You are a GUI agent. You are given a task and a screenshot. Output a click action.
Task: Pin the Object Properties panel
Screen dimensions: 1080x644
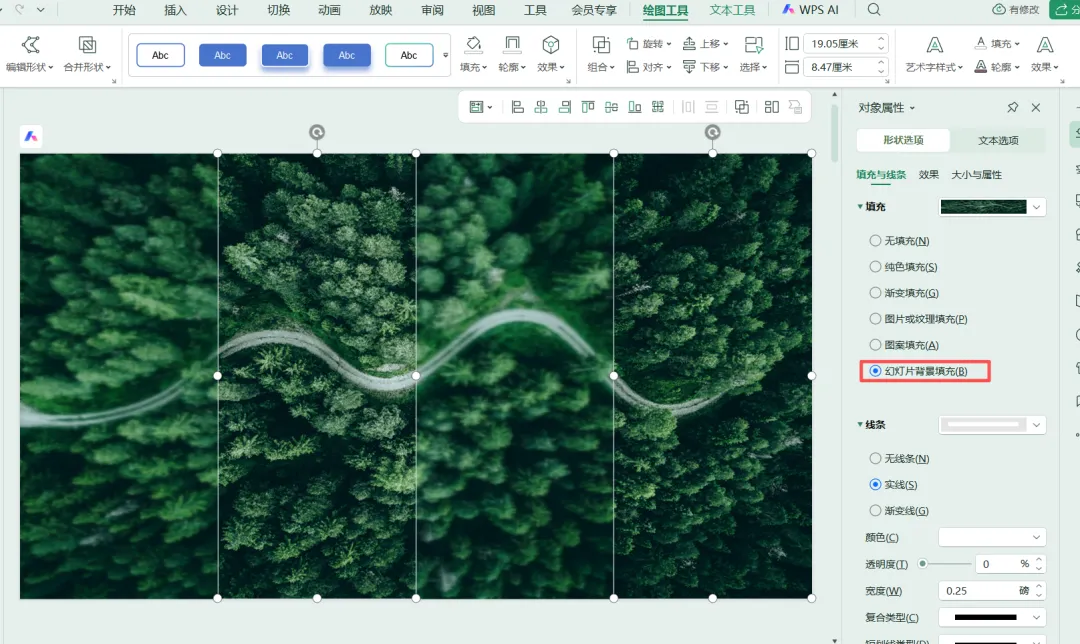(1012, 107)
